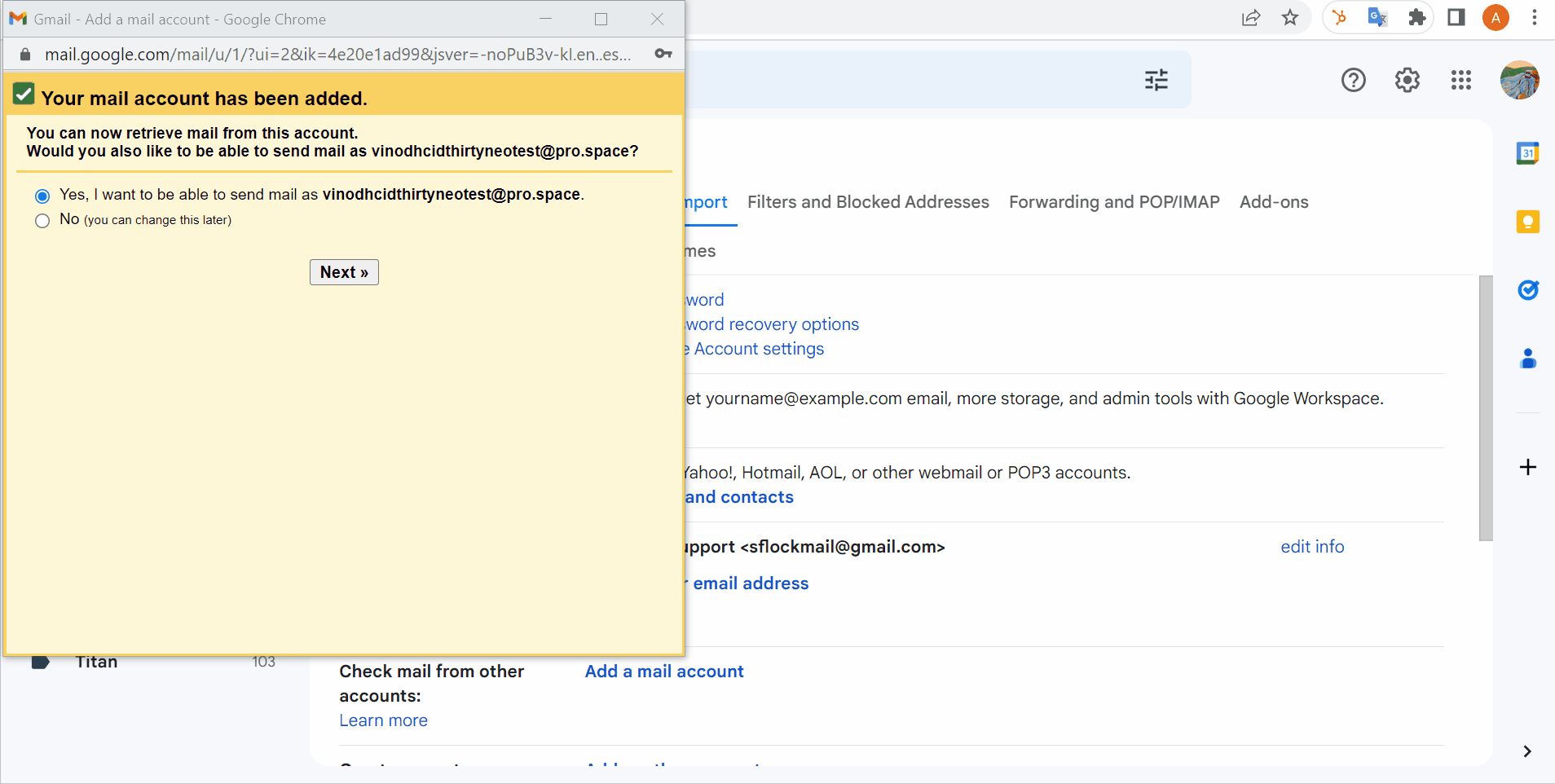Image resolution: width=1555 pixels, height=784 pixels.
Task: Click password recovery options link
Action: click(772, 324)
